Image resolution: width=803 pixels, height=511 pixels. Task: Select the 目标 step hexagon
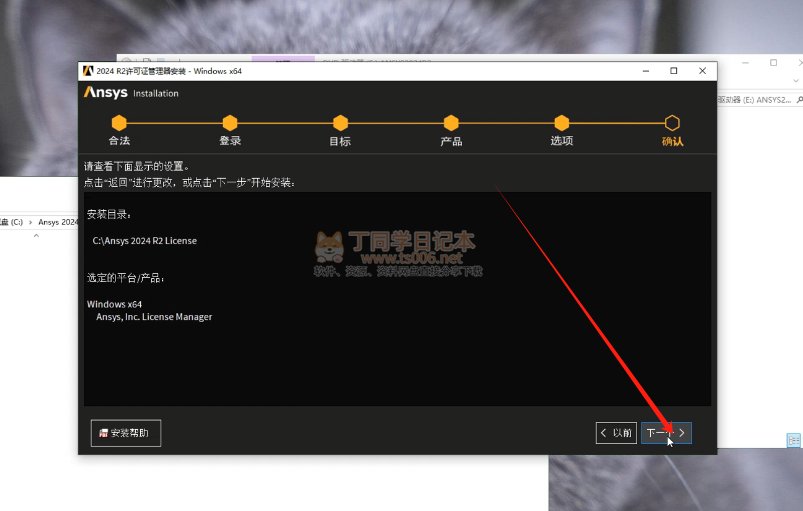pos(341,123)
